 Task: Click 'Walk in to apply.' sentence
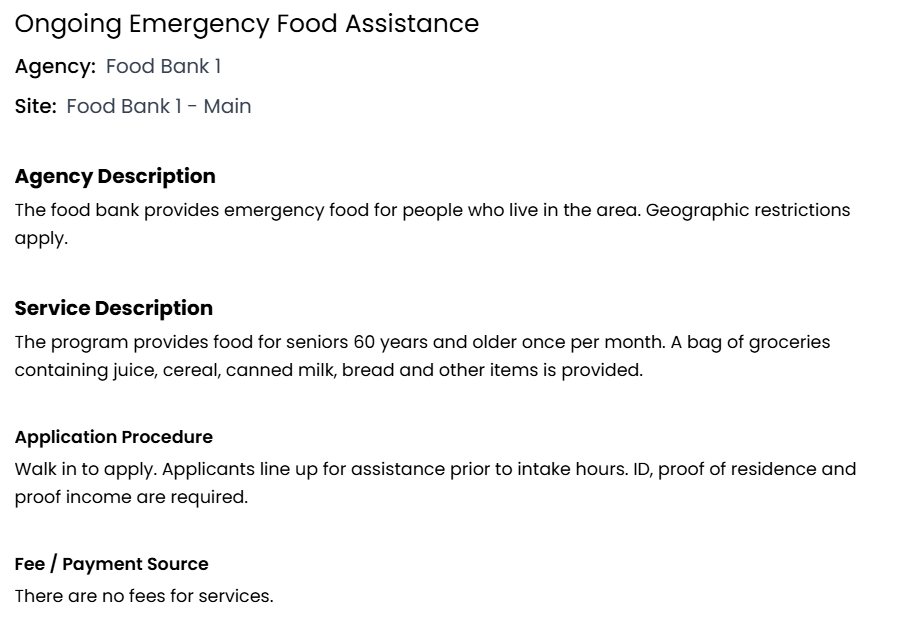tap(85, 469)
